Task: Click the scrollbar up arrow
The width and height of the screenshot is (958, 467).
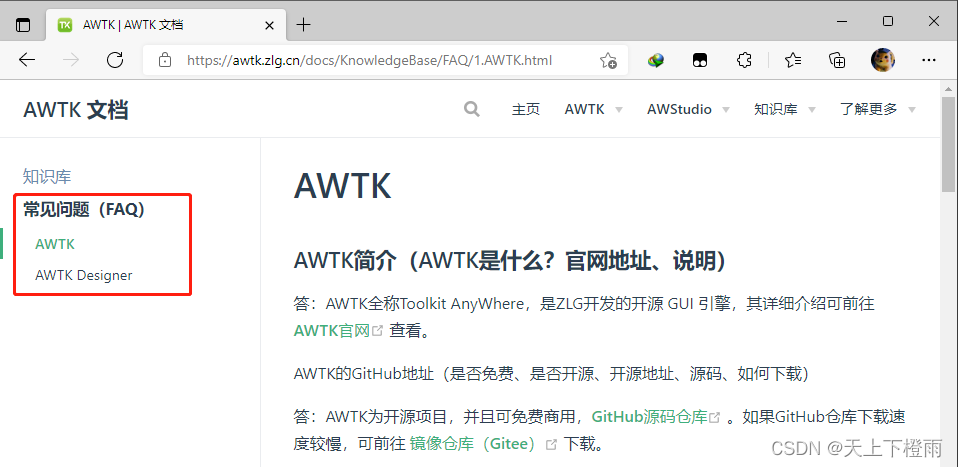Action: (x=948, y=87)
